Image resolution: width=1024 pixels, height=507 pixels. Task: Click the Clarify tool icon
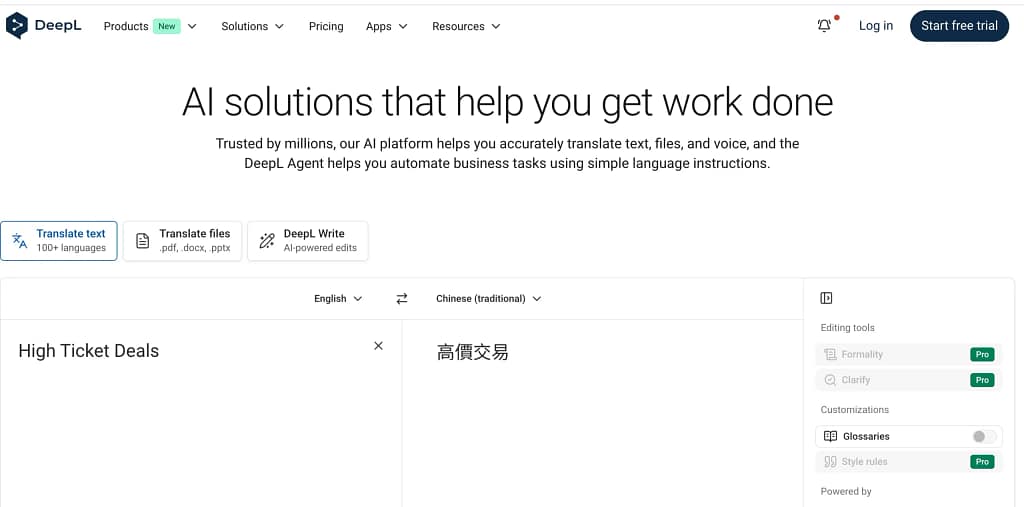pos(830,380)
